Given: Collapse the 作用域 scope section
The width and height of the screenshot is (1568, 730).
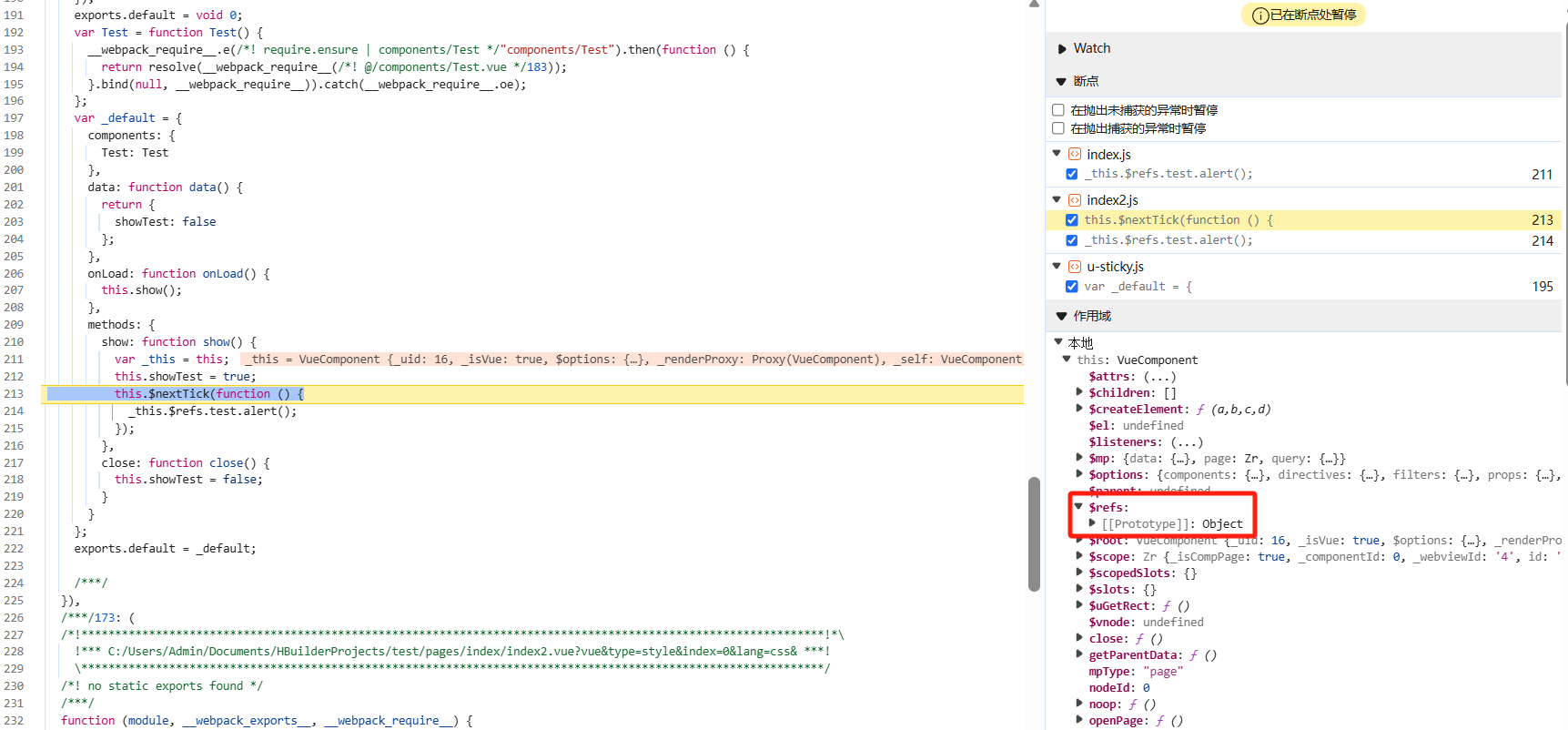Looking at the screenshot, I should point(1061,317).
